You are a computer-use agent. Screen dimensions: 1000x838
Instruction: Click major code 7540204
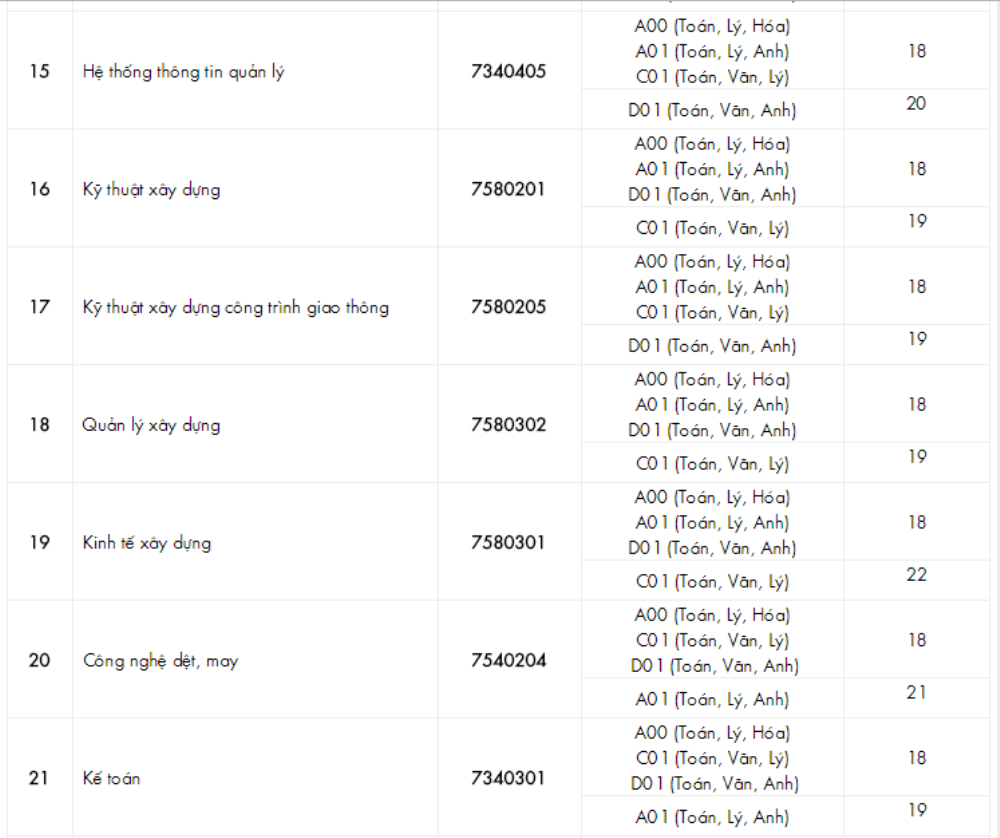pyautogui.click(x=509, y=661)
